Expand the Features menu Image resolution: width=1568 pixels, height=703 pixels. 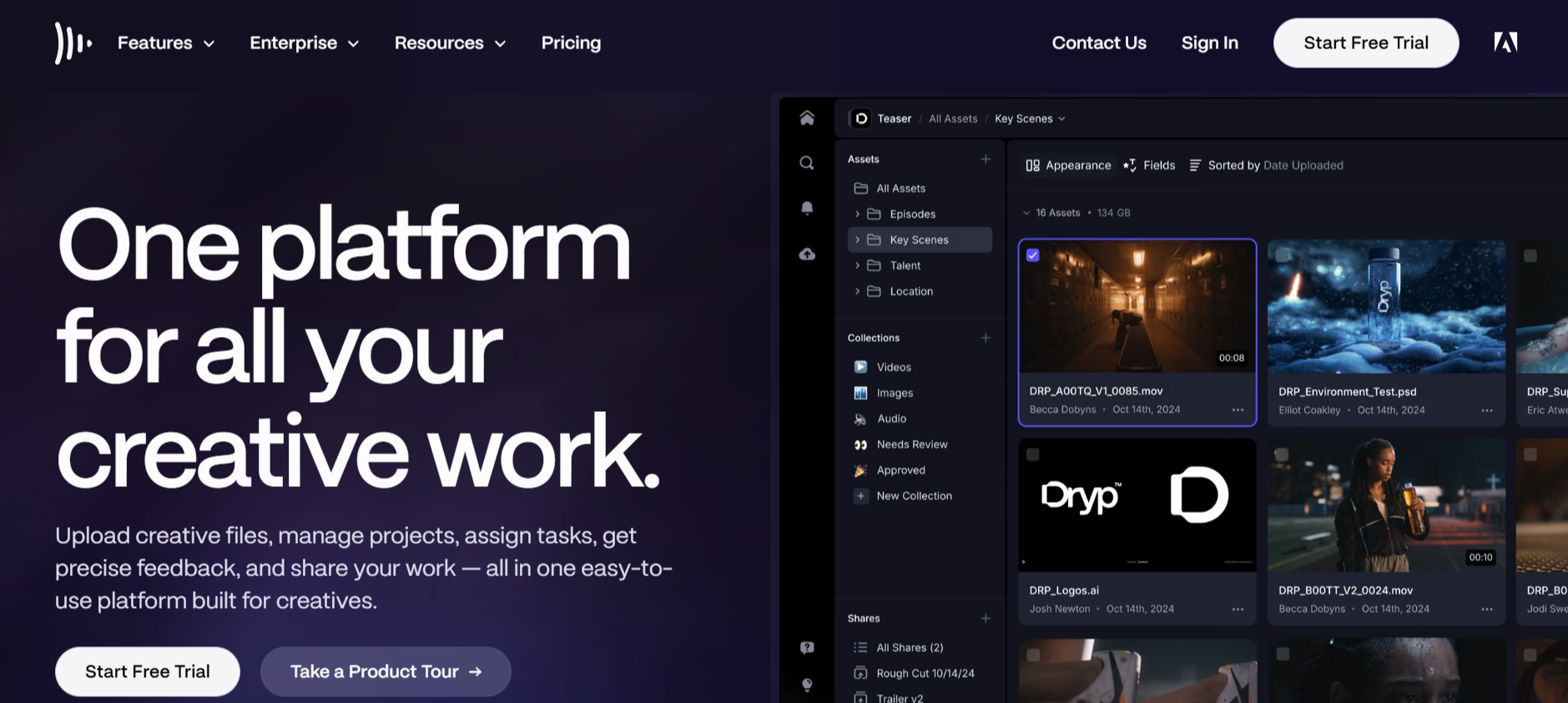point(166,43)
